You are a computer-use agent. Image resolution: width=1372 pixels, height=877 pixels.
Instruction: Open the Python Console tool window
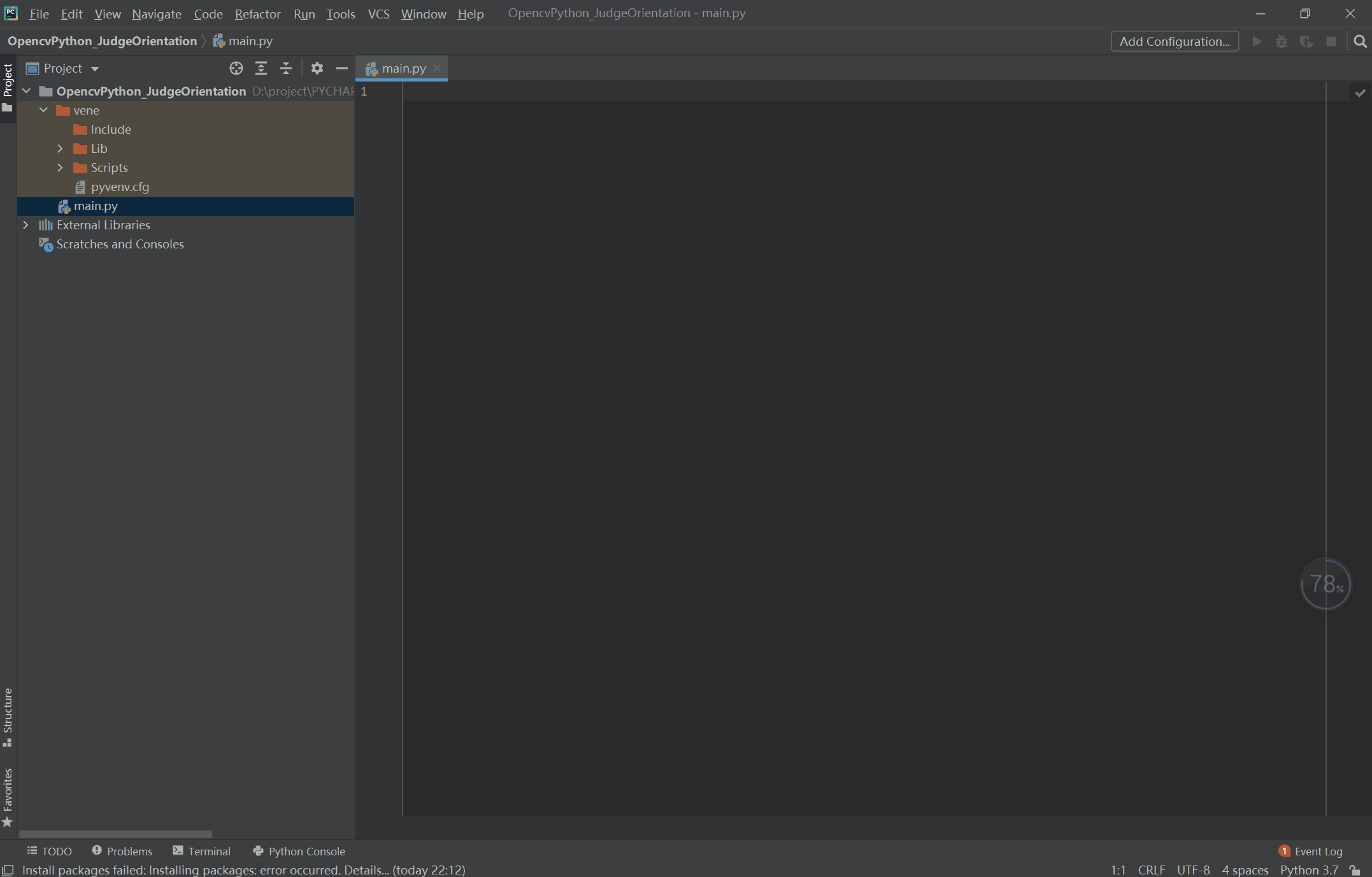[x=299, y=851]
